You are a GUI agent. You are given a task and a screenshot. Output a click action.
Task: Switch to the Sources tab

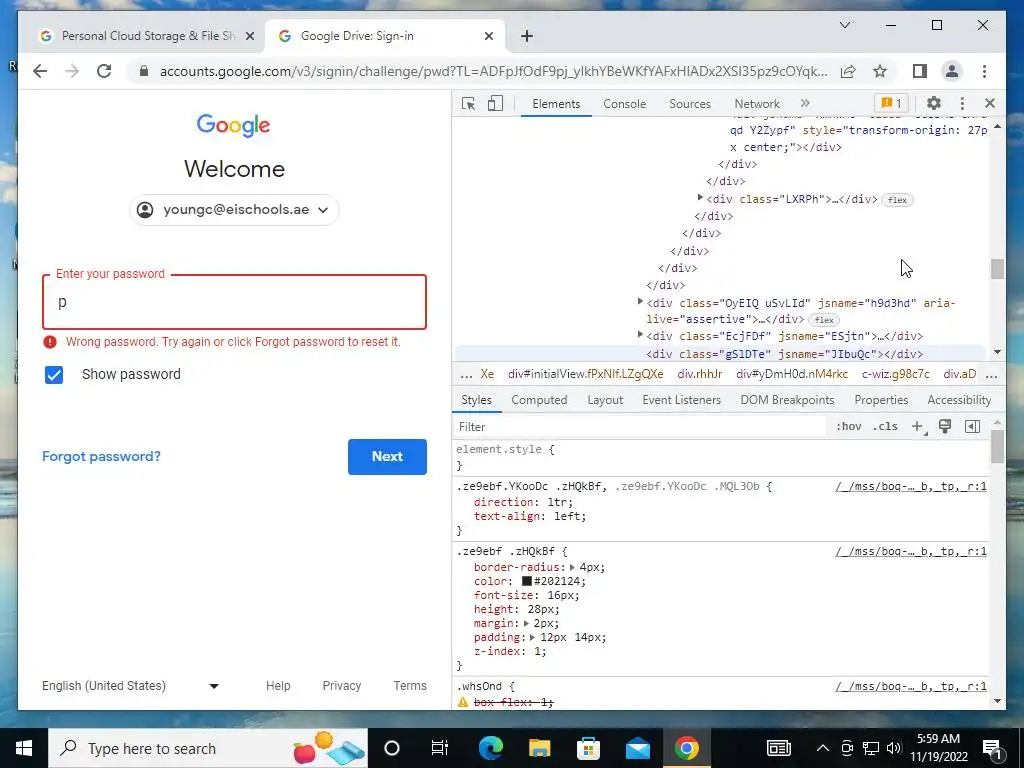pyautogui.click(x=690, y=104)
